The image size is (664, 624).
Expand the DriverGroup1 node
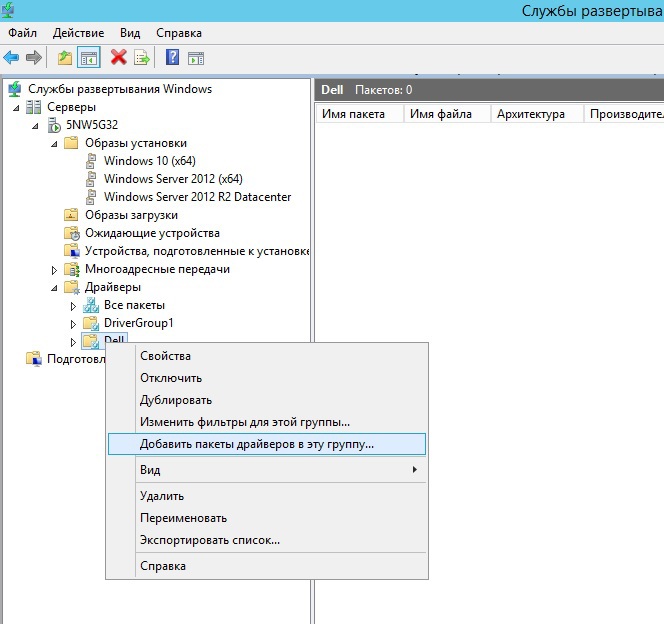(73, 324)
